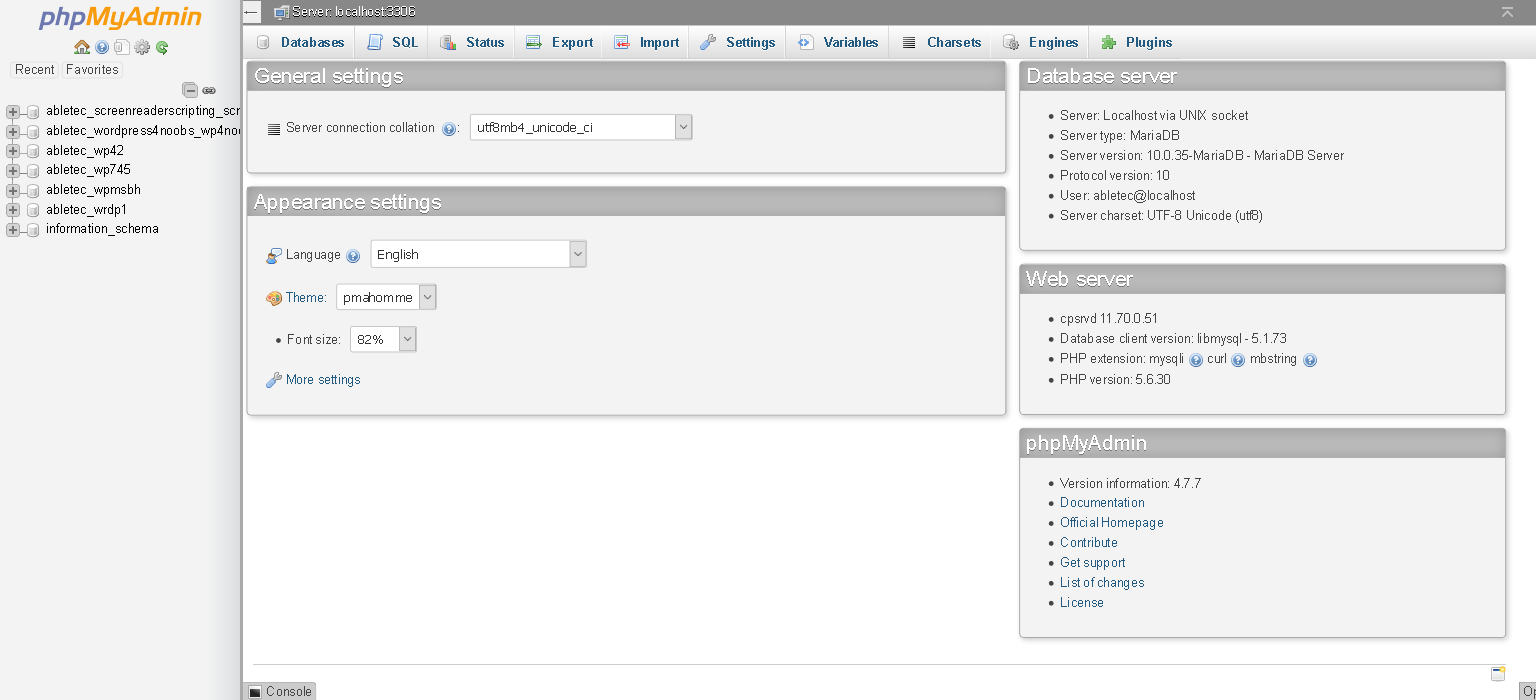The image size is (1536, 700).
Task: Open the Console panel at the bottom
Action: point(280,691)
